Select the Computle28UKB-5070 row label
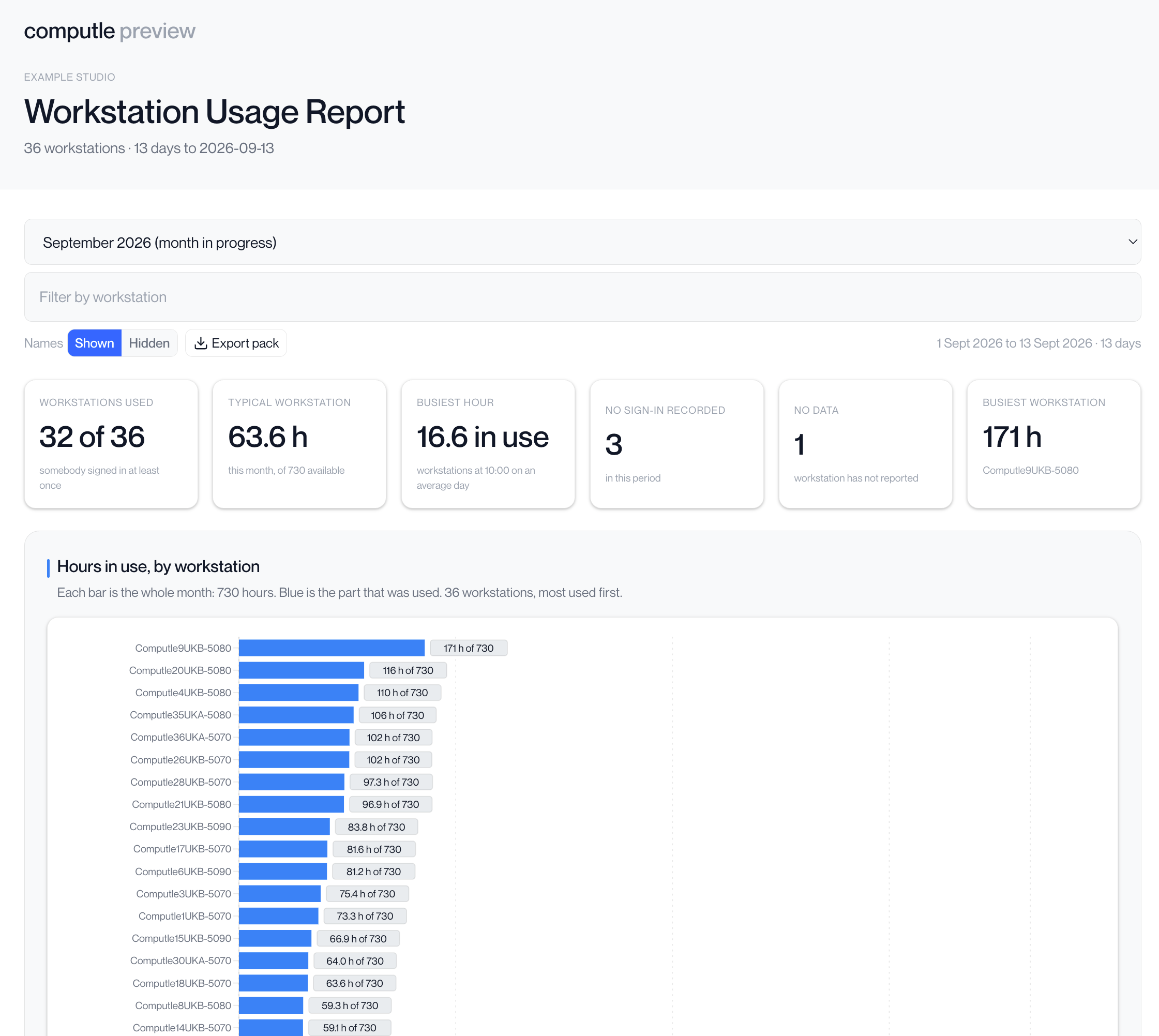Screen dimensions: 1159x1036 180,782
